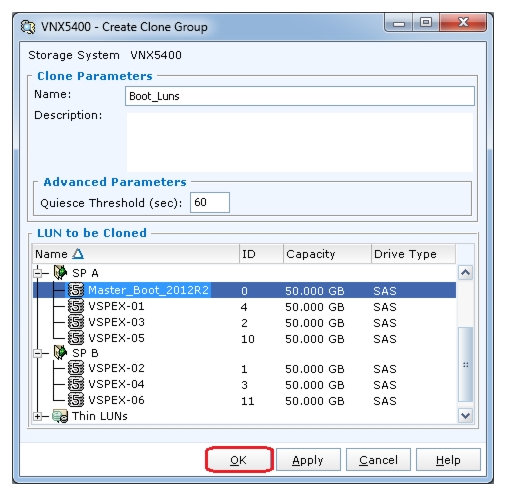The width and height of the screenshot is (507, 497).
Task: Select the VSPEX-02 LUN row
Action: [x=244, y=368]
